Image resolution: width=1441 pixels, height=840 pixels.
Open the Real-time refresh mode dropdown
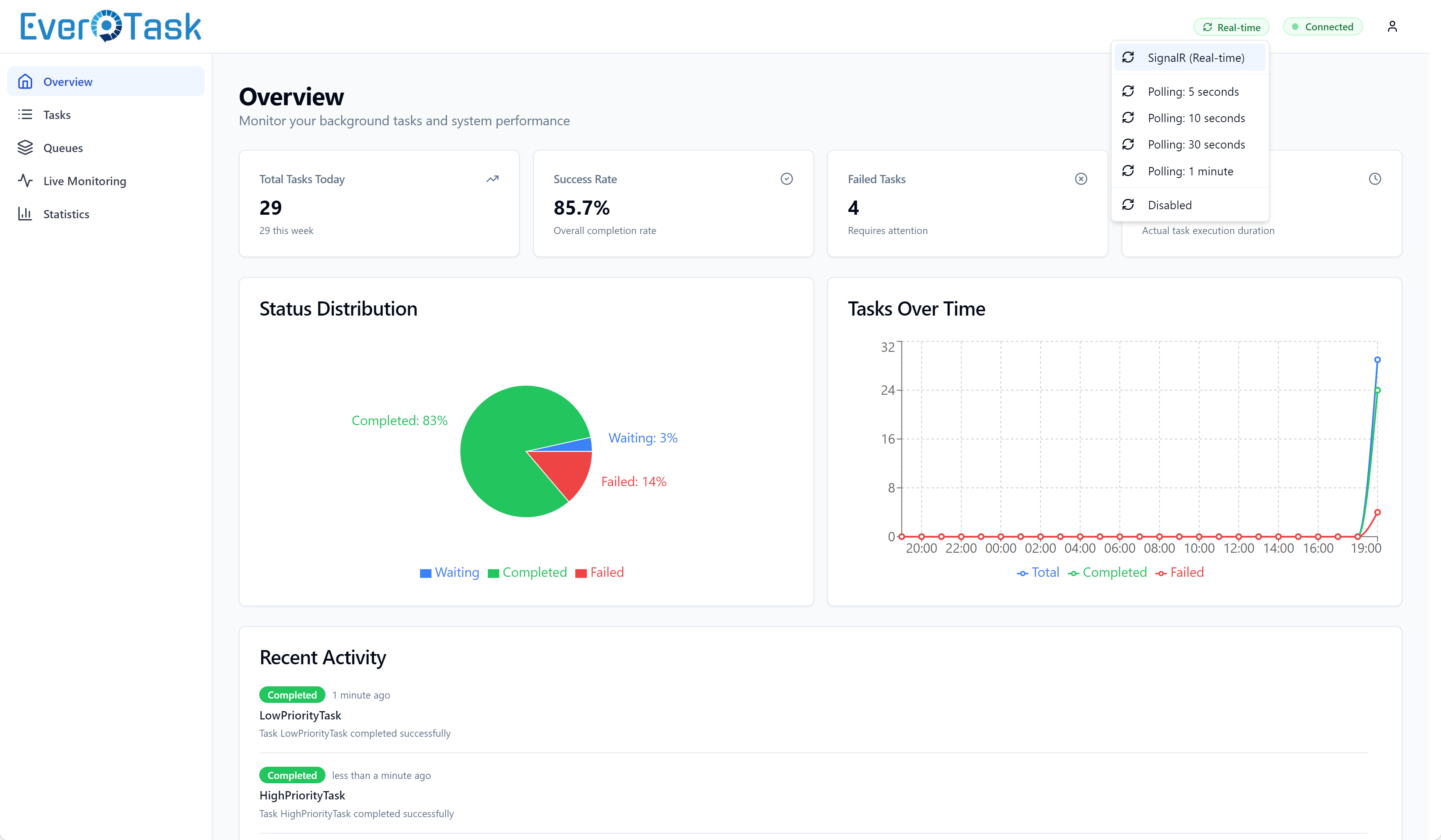click(x=1231, y=27)
